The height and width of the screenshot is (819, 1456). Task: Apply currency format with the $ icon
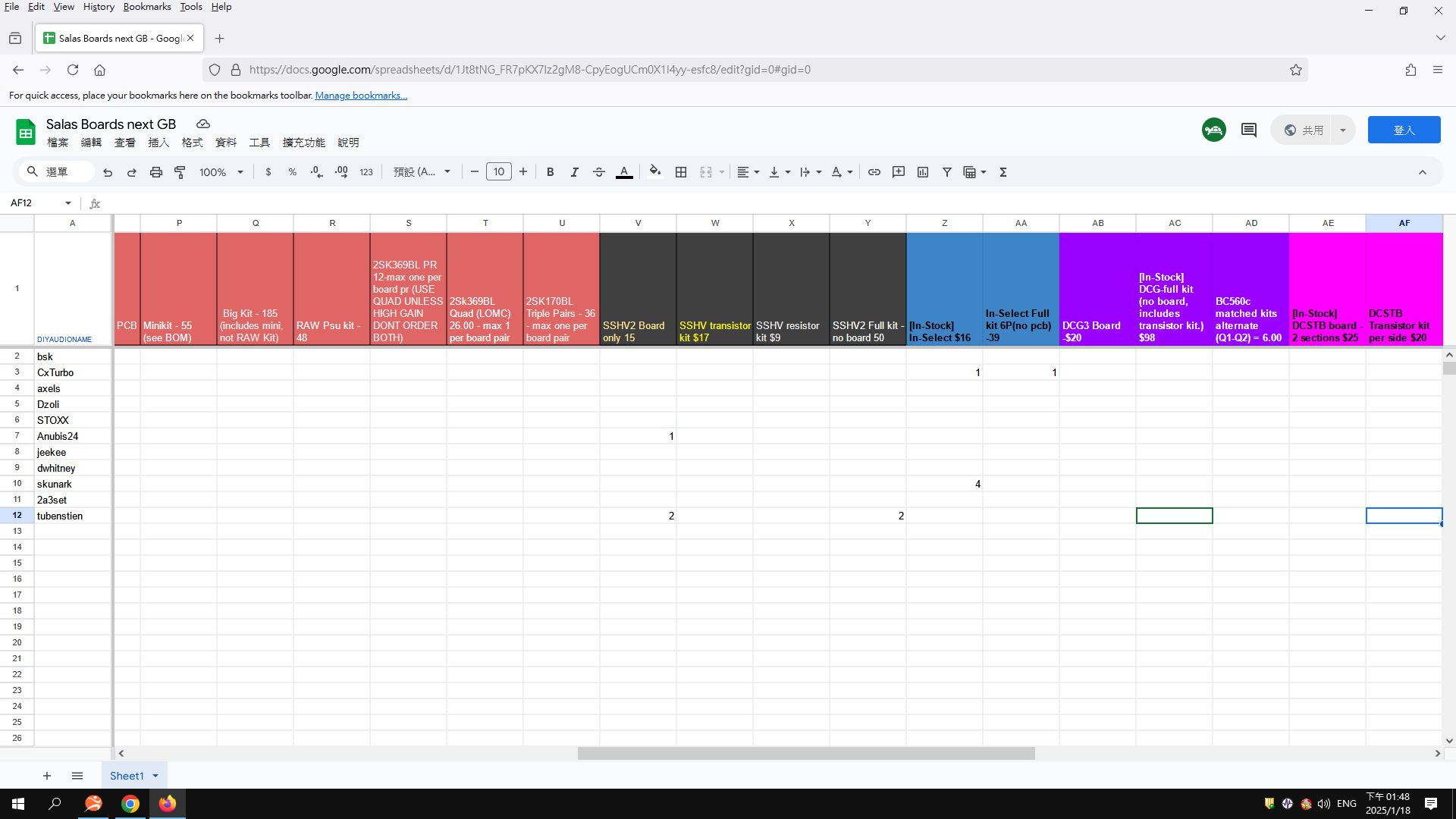click(268, 172)
